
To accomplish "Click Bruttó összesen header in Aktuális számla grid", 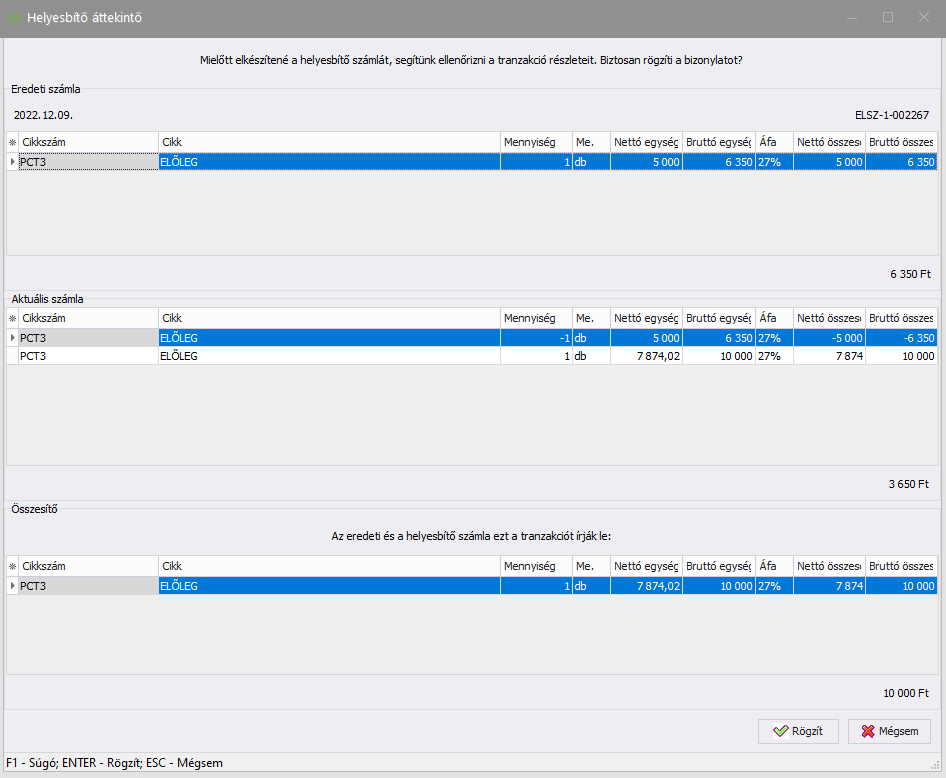I will coord(901,318).
